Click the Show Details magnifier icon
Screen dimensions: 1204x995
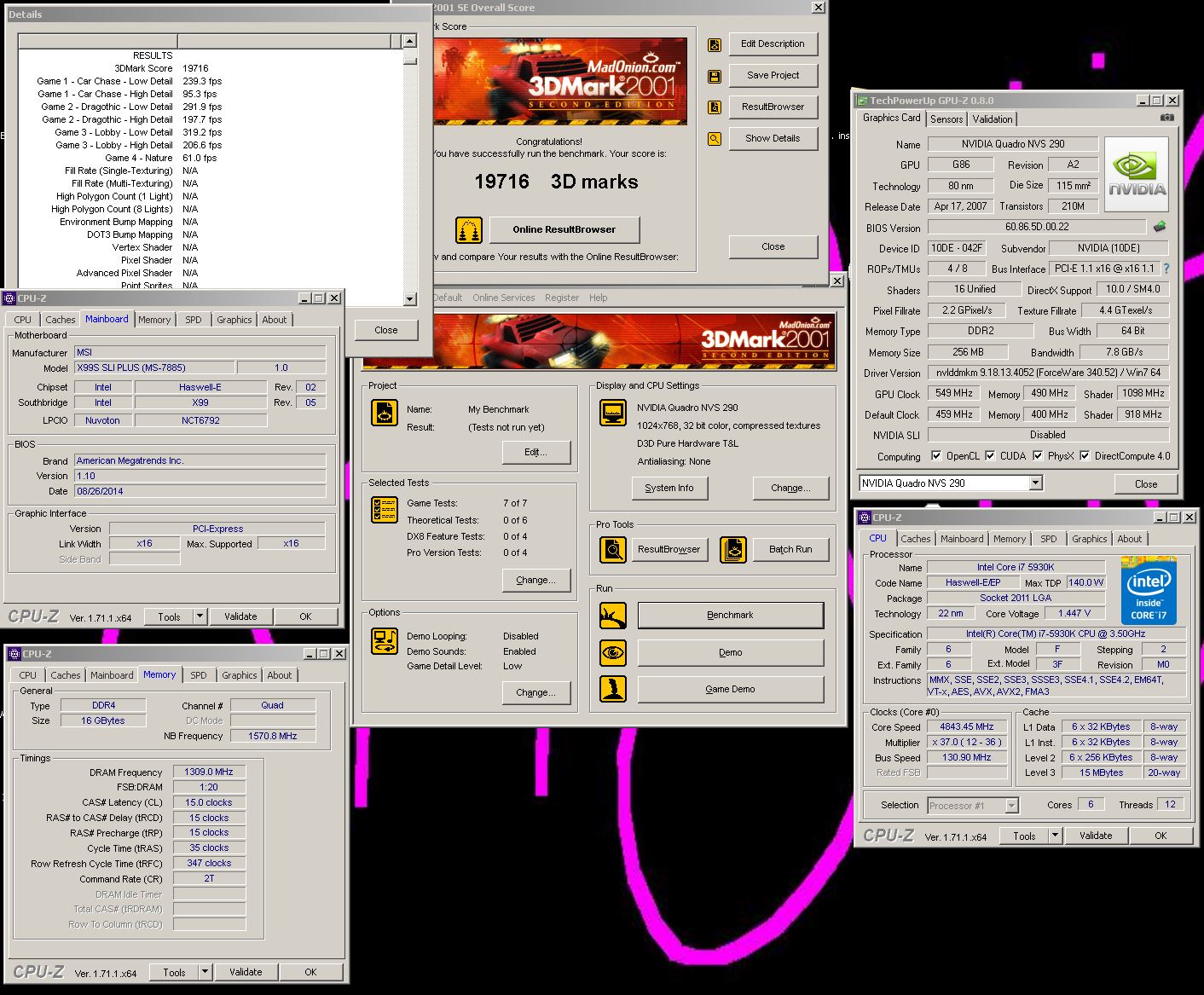(715, 139)
